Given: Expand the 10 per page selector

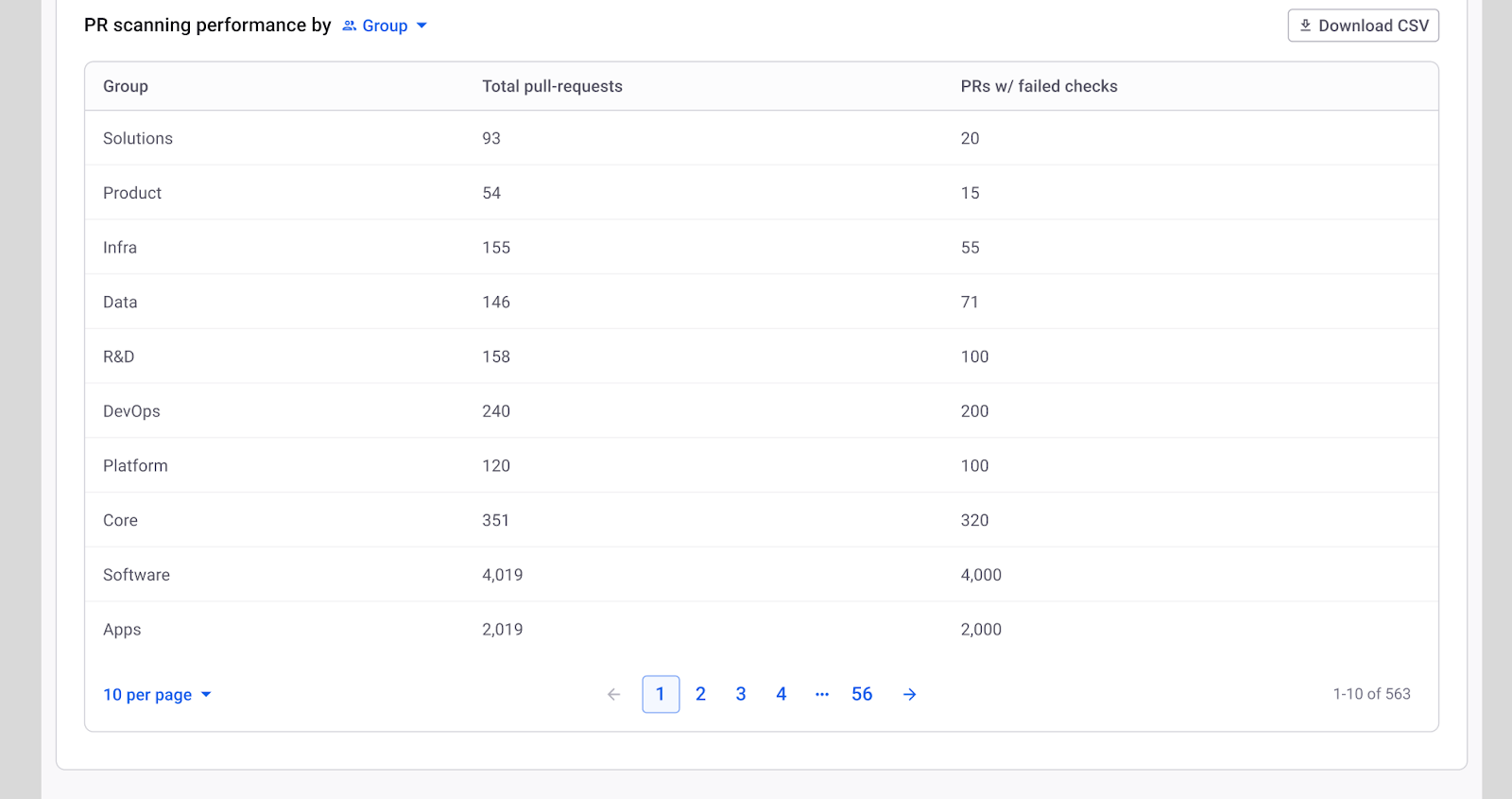Looking at the screenshot, I should (157, 695).
